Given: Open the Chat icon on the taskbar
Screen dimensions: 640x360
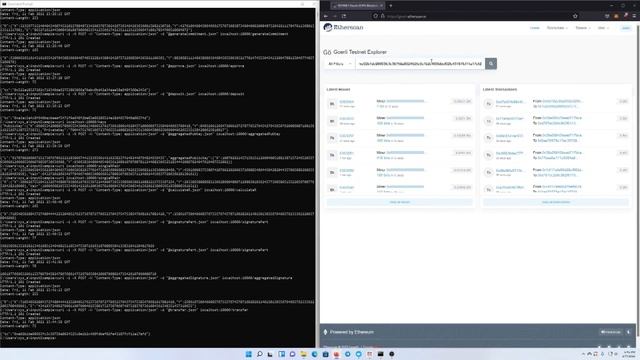Looking at the screenshot, I should (x=292, y=354).
